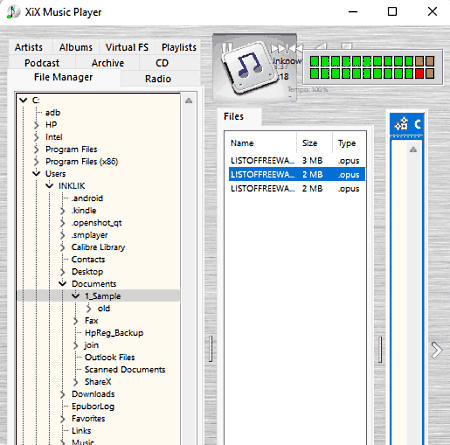Collapse the Users folder
The height and width of the screenshot is (445, 450).
click(36, 173)
